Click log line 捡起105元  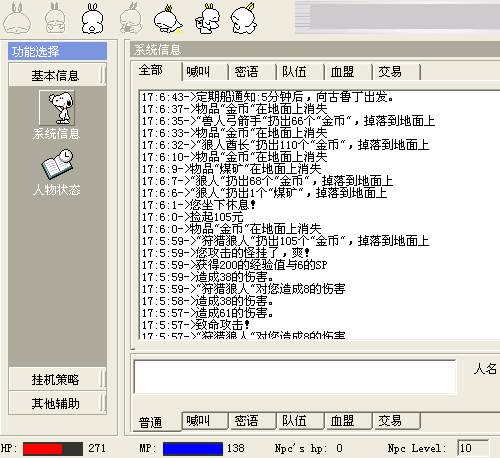click(192, 217)
